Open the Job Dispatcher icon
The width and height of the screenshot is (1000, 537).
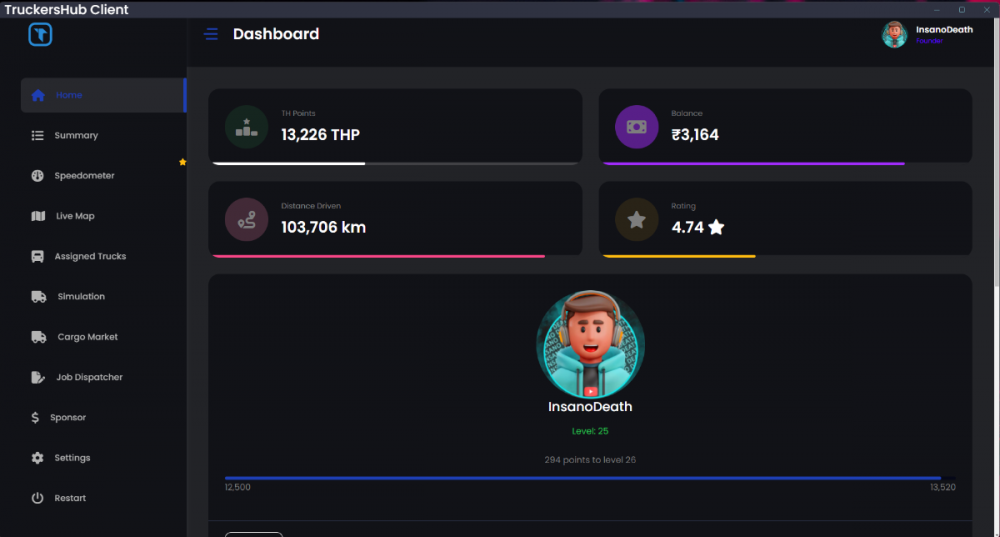[x=38, y=377]
